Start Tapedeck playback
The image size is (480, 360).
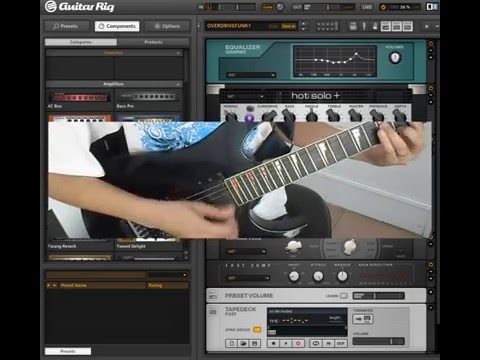(x=286, y=343)
